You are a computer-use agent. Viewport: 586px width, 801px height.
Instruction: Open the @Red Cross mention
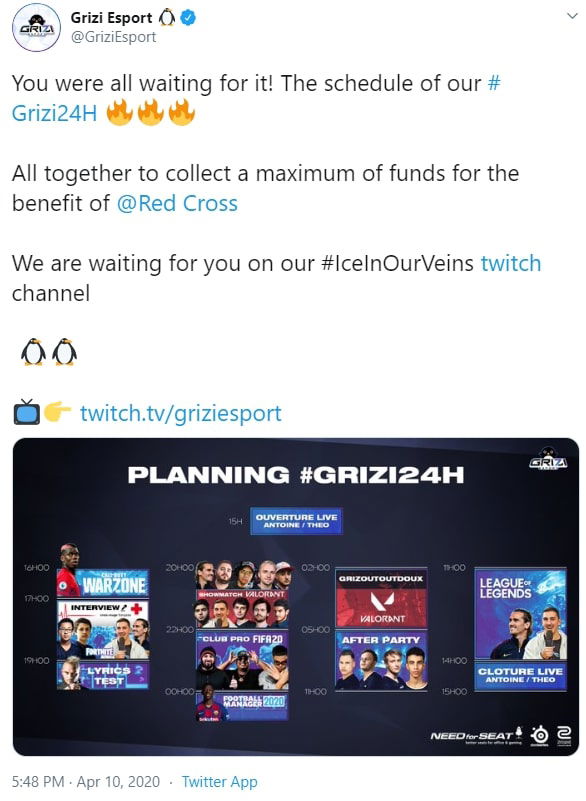(177, 203)
